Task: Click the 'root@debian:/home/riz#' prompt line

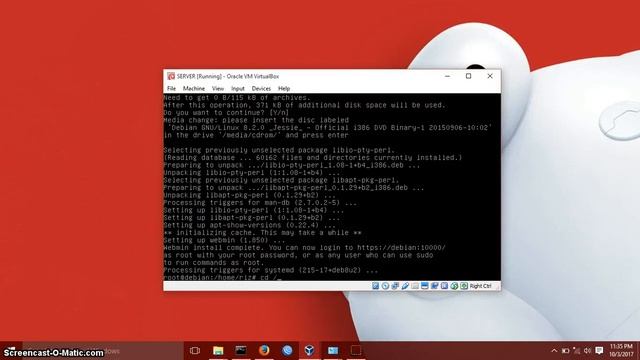Action: [222, 278]
